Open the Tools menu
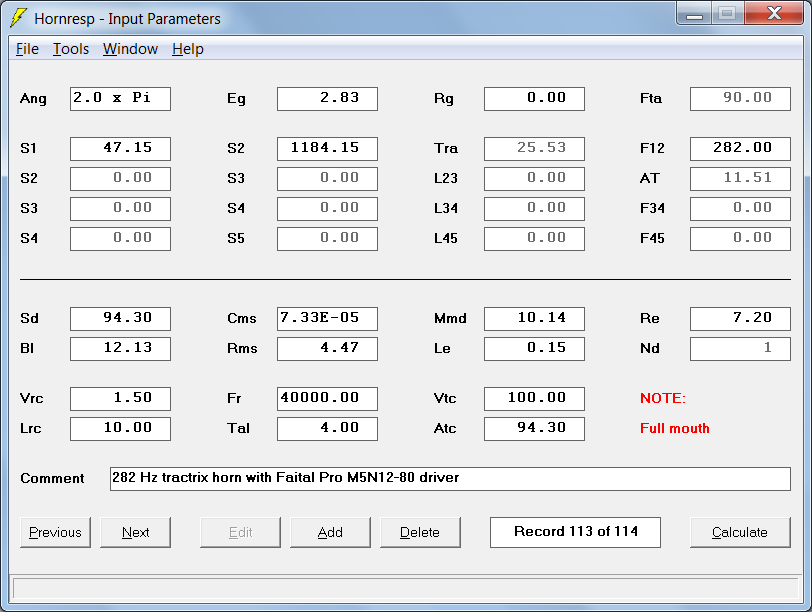Image resolution: width=812 pixels, height=612 pixels. point(71,49)
